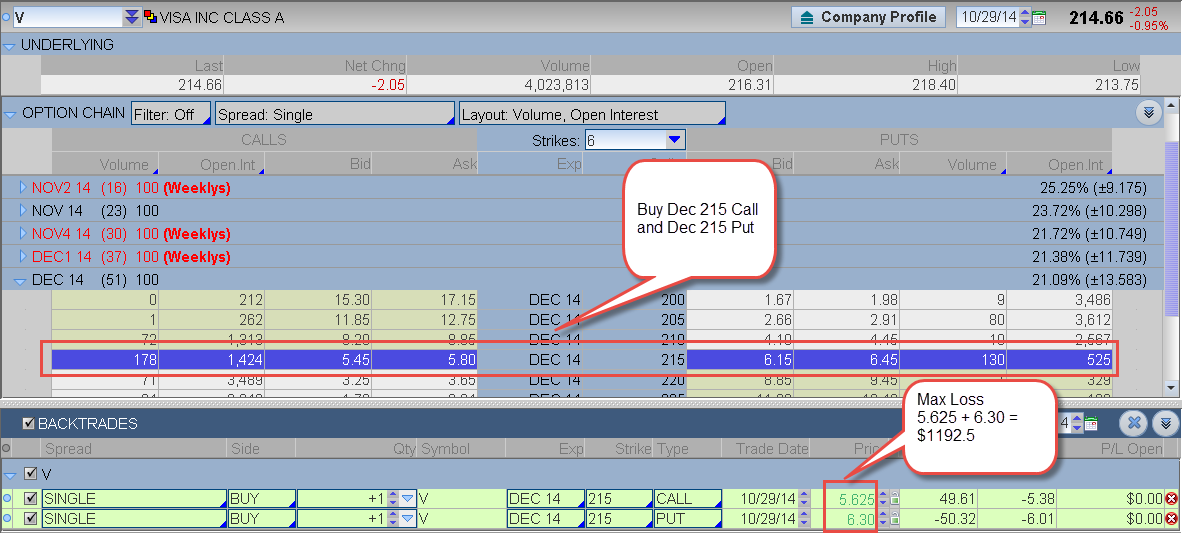Screen dimensions: 1182x533
Task: Adjust the CALL trade quantity stepper
Action: (x=391, y=499)
